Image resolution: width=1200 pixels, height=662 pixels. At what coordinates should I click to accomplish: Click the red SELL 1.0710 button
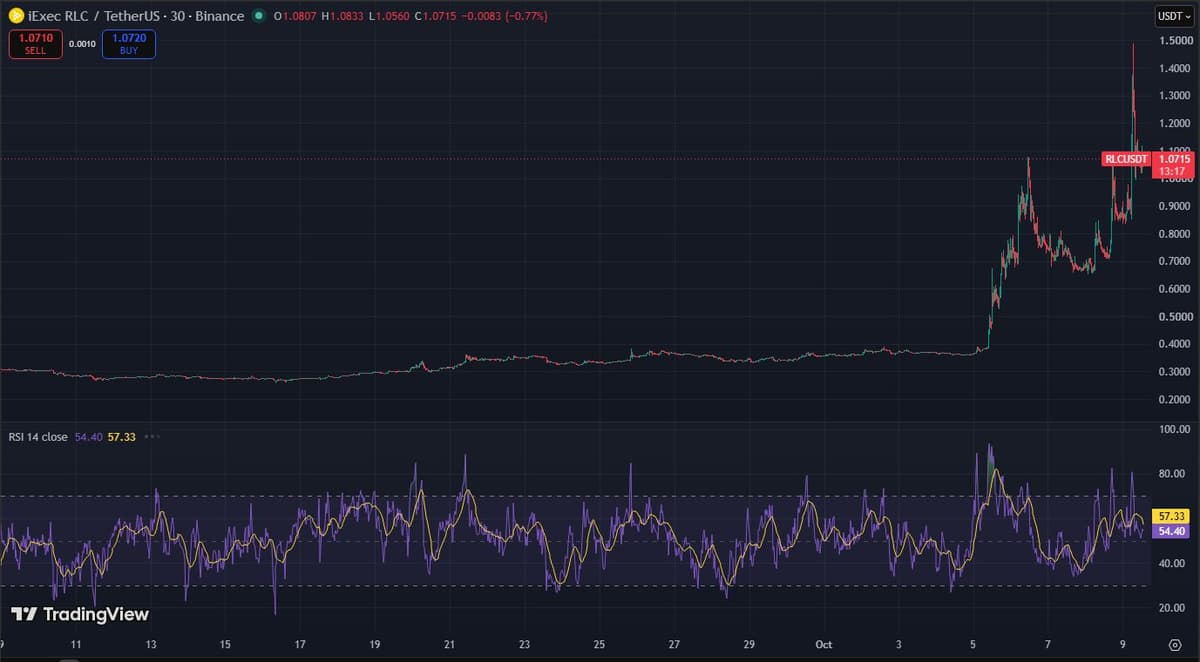tap(35, 44)
